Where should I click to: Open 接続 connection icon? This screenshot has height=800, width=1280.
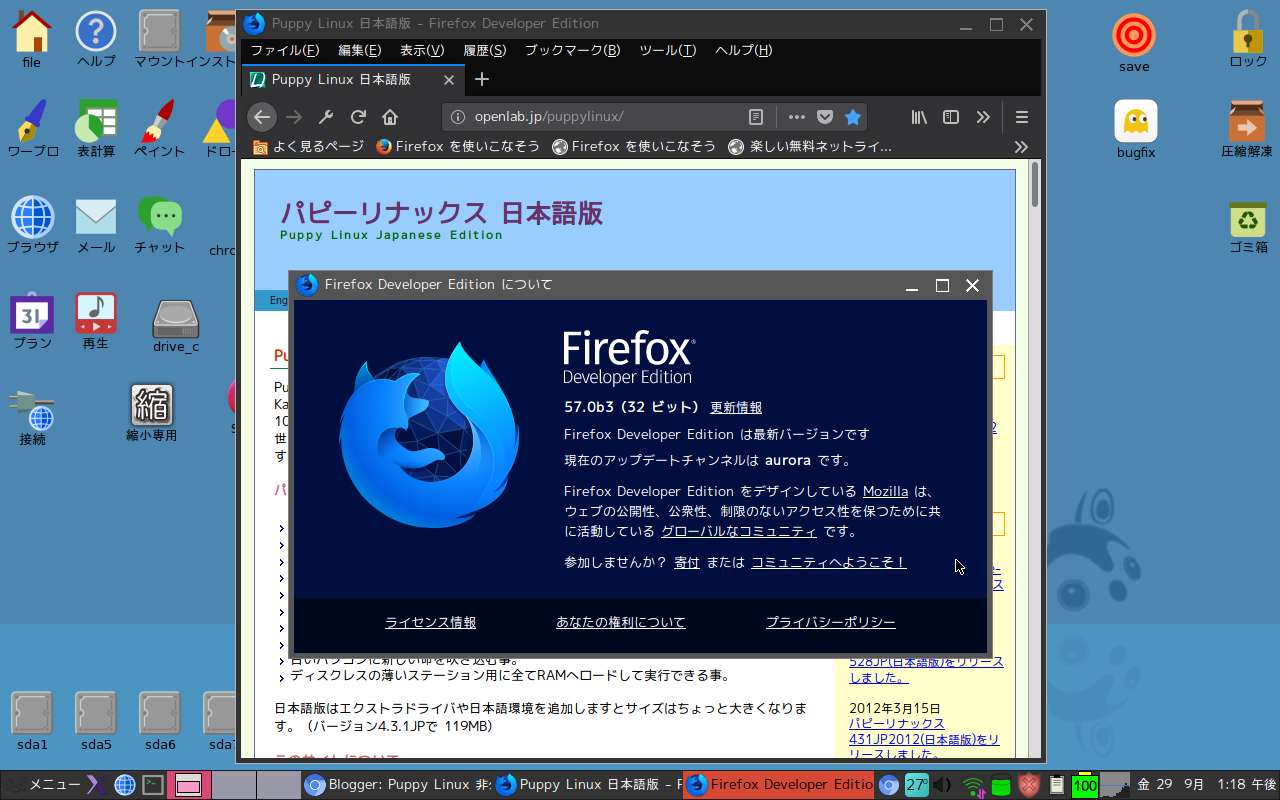pos(32,418)
